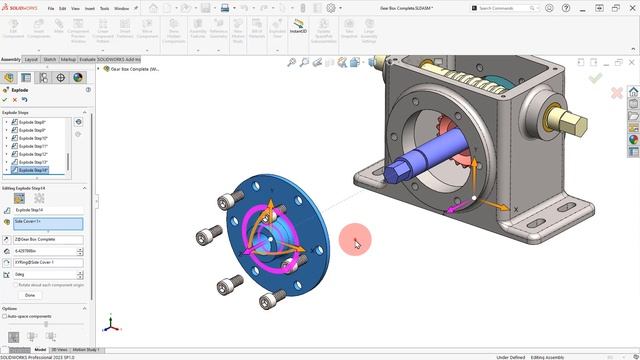Select the Radial step type icon
Image resolution: width=640 pixels, height=360 pixels.
[39, 198]
